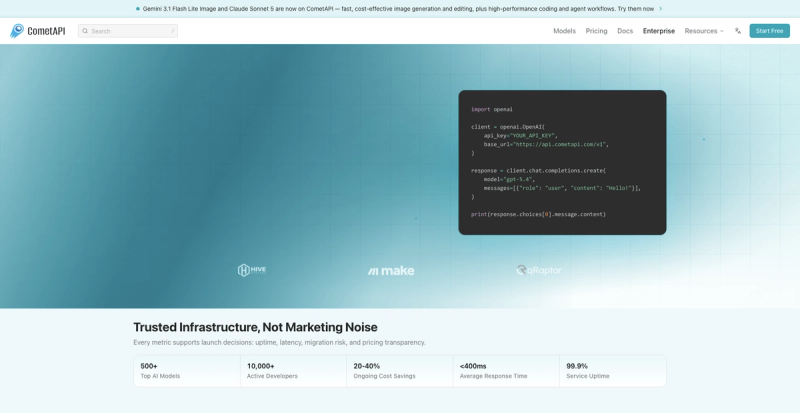Click the qRaptor partner logo
The height and width of the screenshot is (413, 800).
click(539, 270)
